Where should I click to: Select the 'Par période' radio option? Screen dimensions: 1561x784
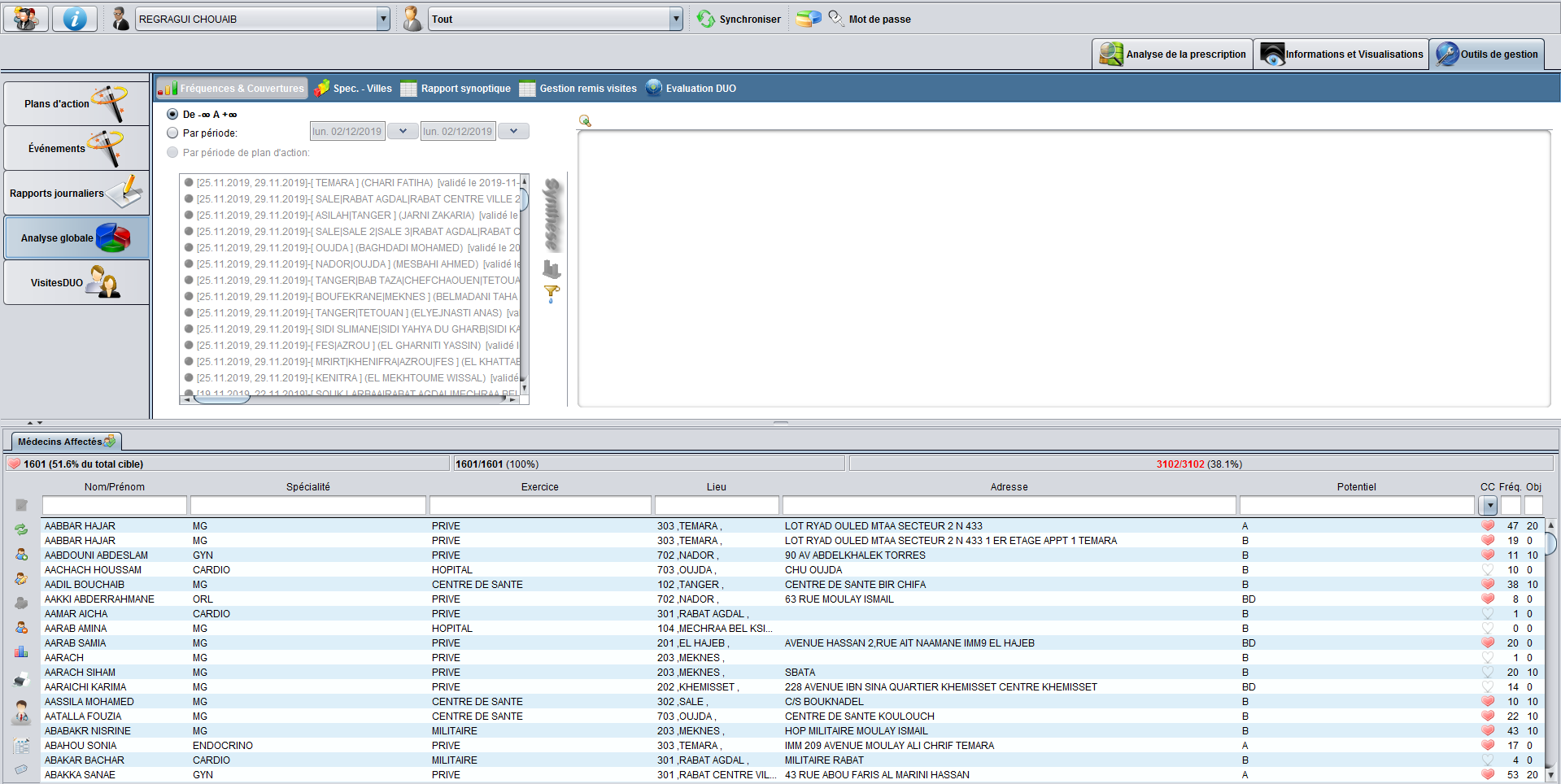coord(172,133)
